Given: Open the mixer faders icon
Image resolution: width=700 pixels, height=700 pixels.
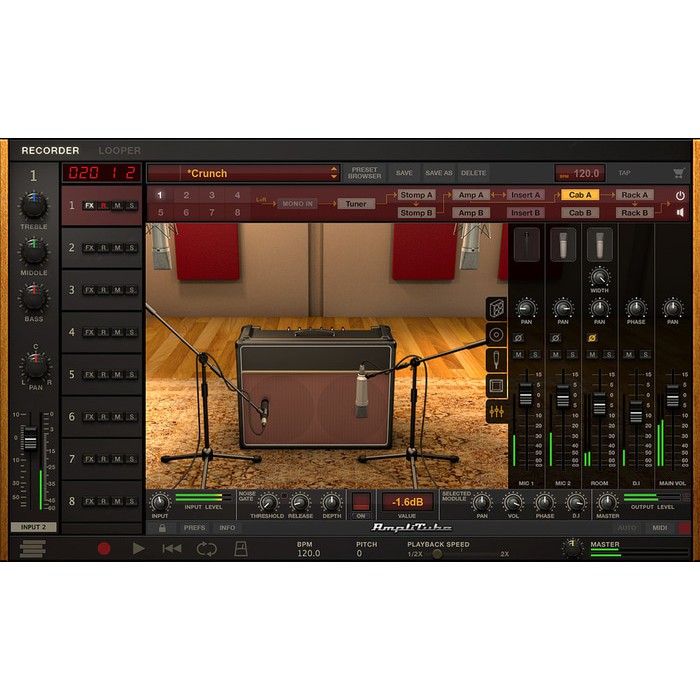Looking at the screenshot, I should tap(496, 411).
